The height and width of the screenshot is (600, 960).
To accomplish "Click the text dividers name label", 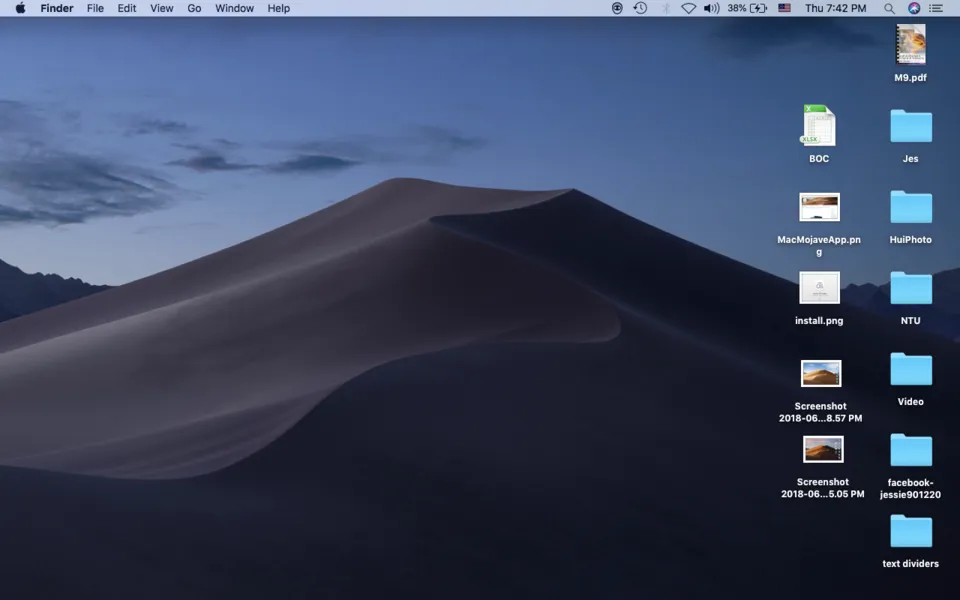I will [910, 563].
